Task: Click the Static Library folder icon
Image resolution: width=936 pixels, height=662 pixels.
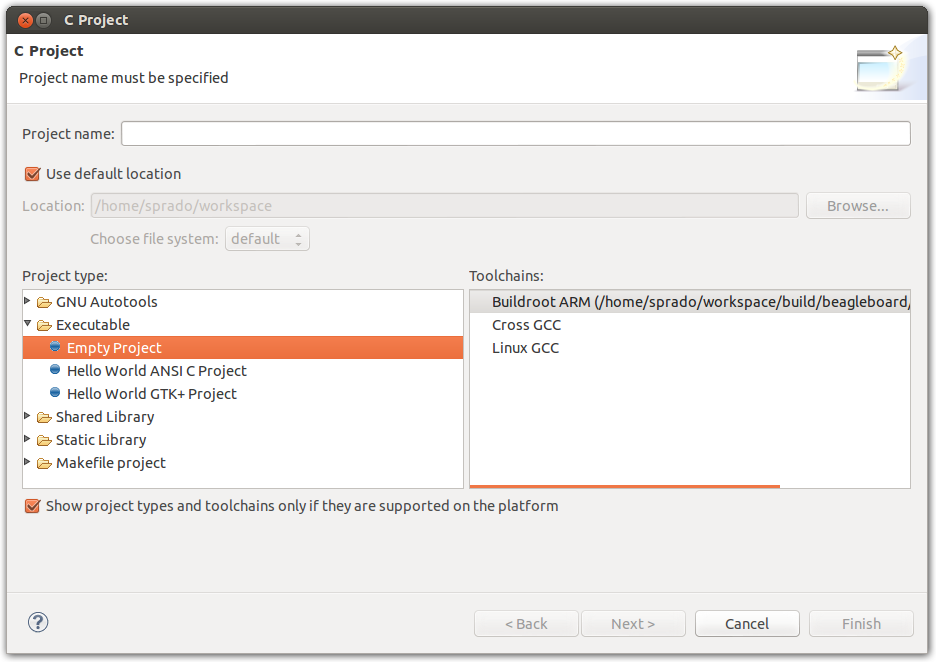Action: tap(44, 441)
